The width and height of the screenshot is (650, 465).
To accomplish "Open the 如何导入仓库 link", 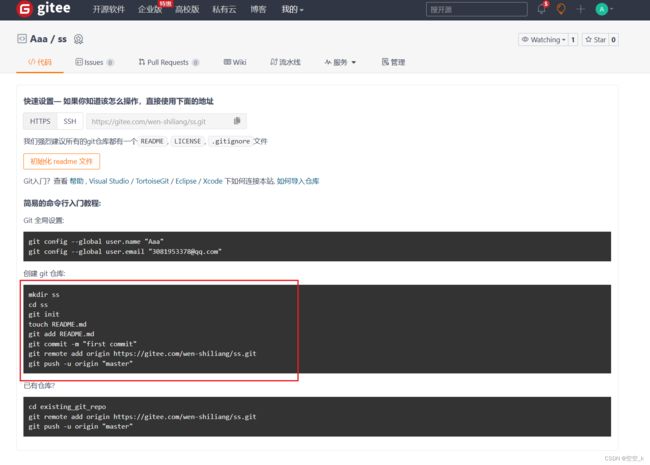I will tap(298, 181).
